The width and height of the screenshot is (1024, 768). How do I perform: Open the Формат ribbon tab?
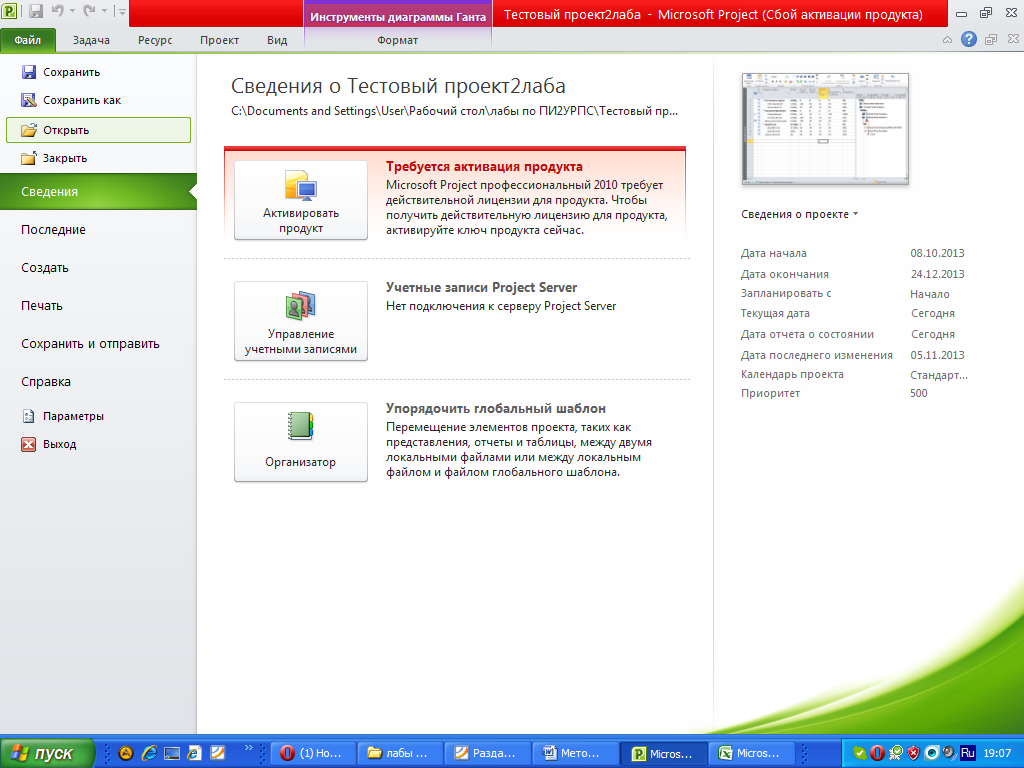[397, 40]
